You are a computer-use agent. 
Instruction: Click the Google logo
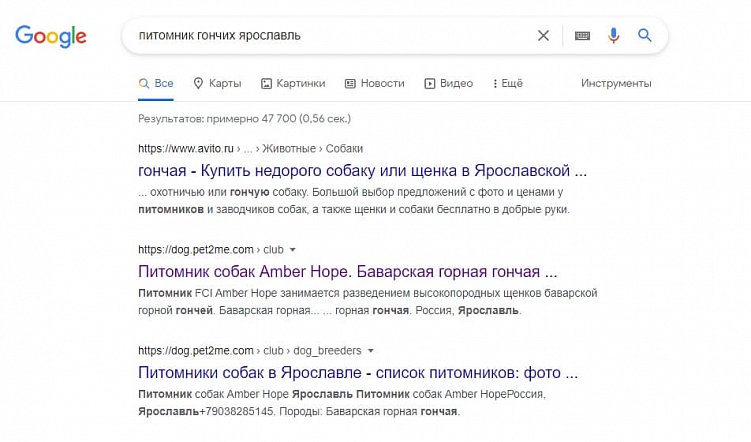coord(51,36)
